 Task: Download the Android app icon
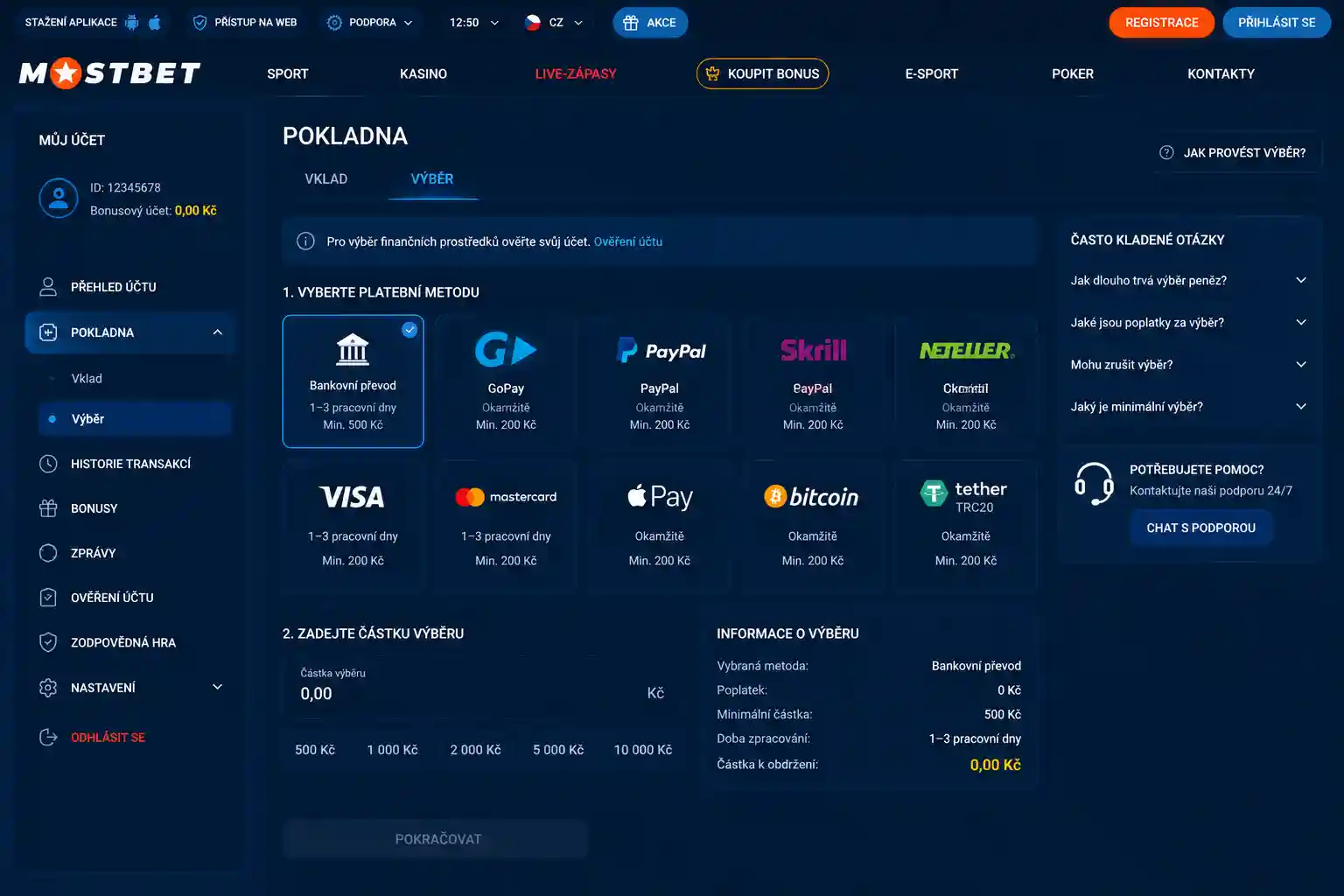click(x=131, y=23)
